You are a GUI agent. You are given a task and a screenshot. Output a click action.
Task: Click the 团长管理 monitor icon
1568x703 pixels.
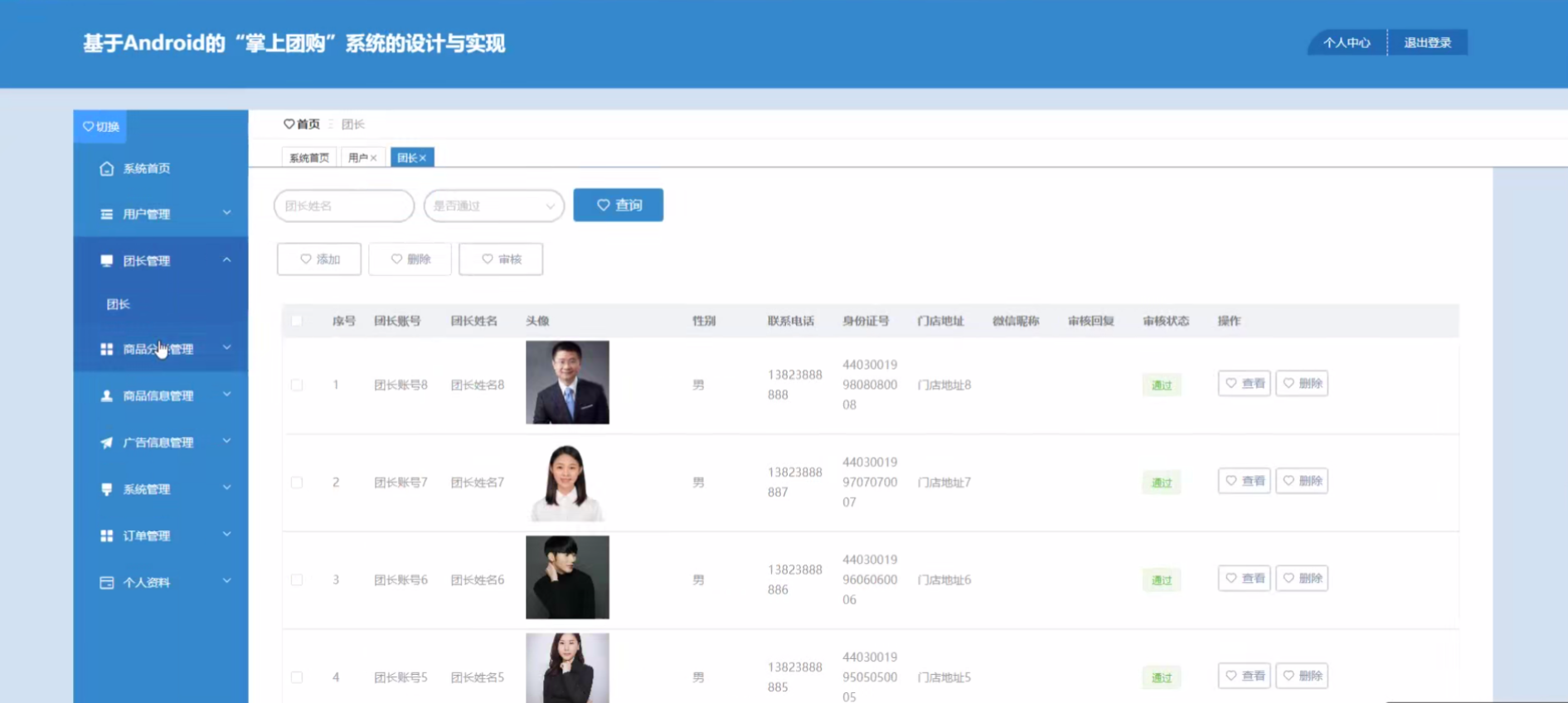click(x=106, y=260)
